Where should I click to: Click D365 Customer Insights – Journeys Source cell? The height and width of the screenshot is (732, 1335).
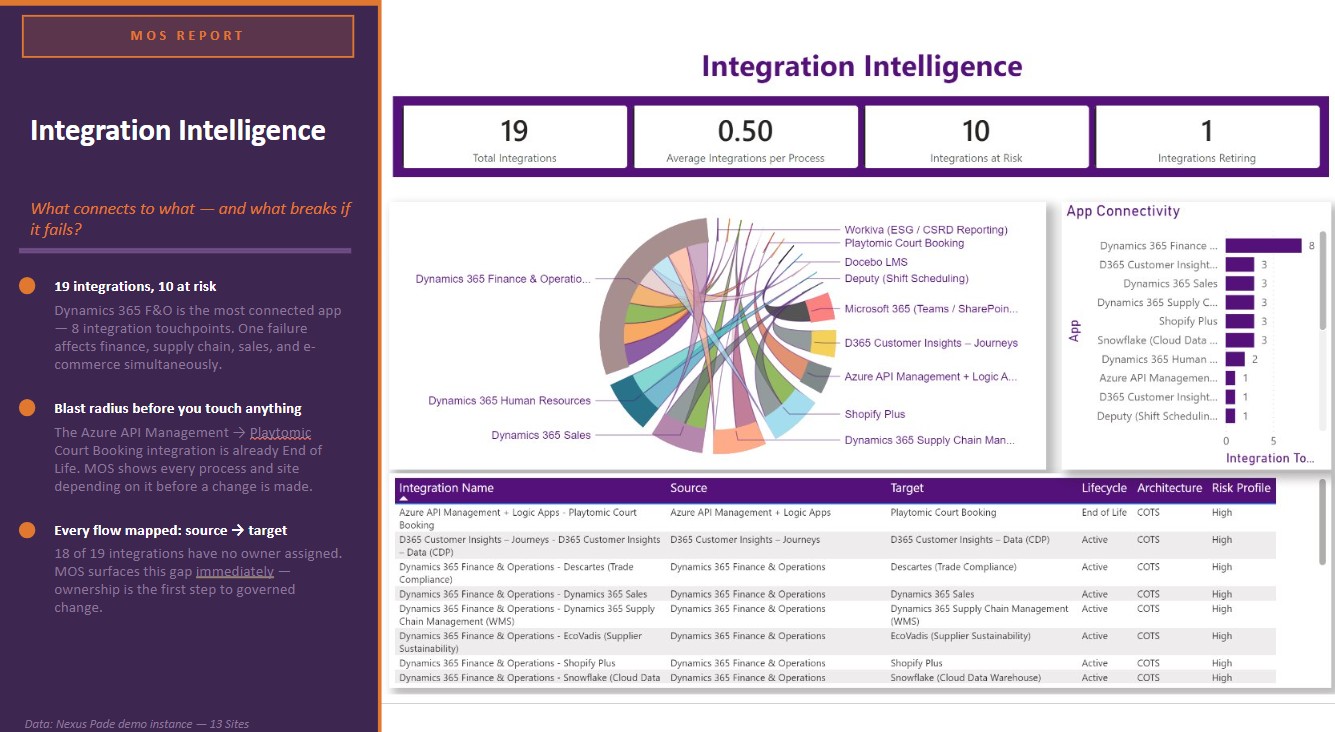745,540
